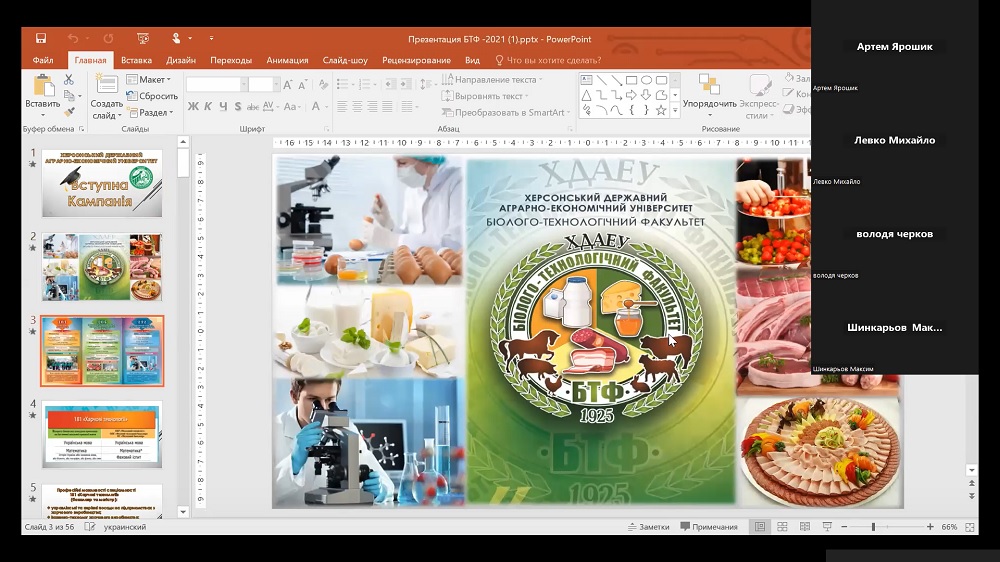Open Экспресс-стили quick styles

point(759,97)
